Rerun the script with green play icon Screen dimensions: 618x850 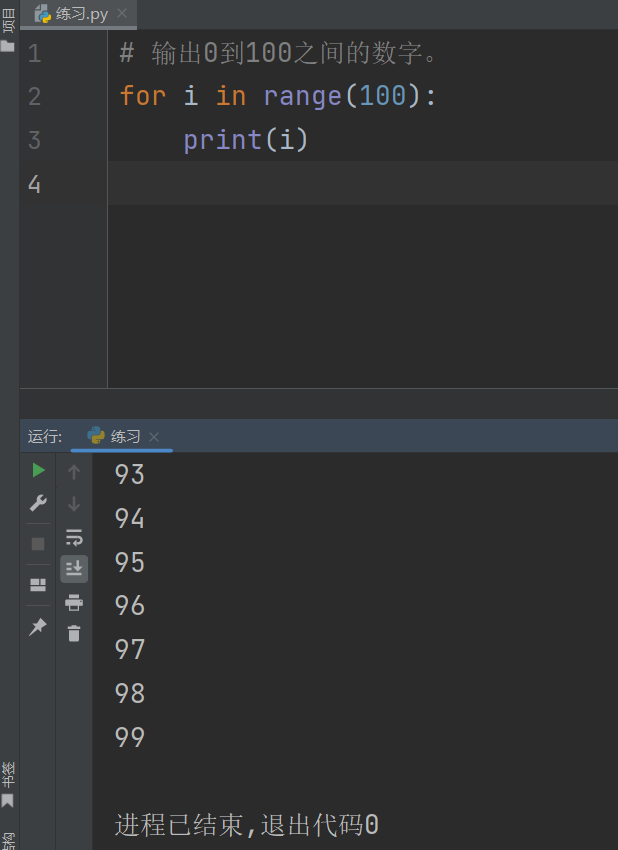click(x=38, y=470)
